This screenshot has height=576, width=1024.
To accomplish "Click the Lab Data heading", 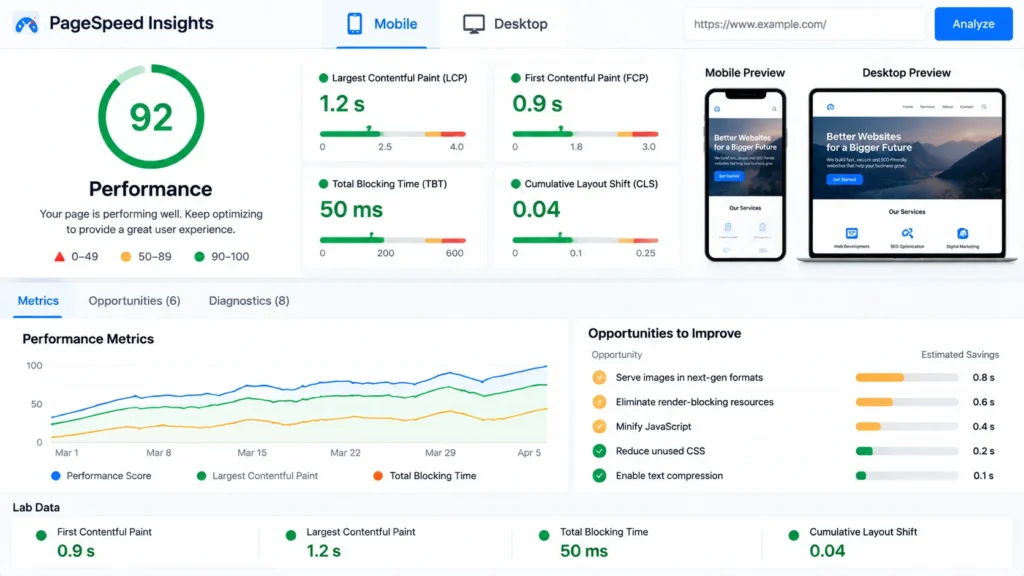I will coord(36,507).
